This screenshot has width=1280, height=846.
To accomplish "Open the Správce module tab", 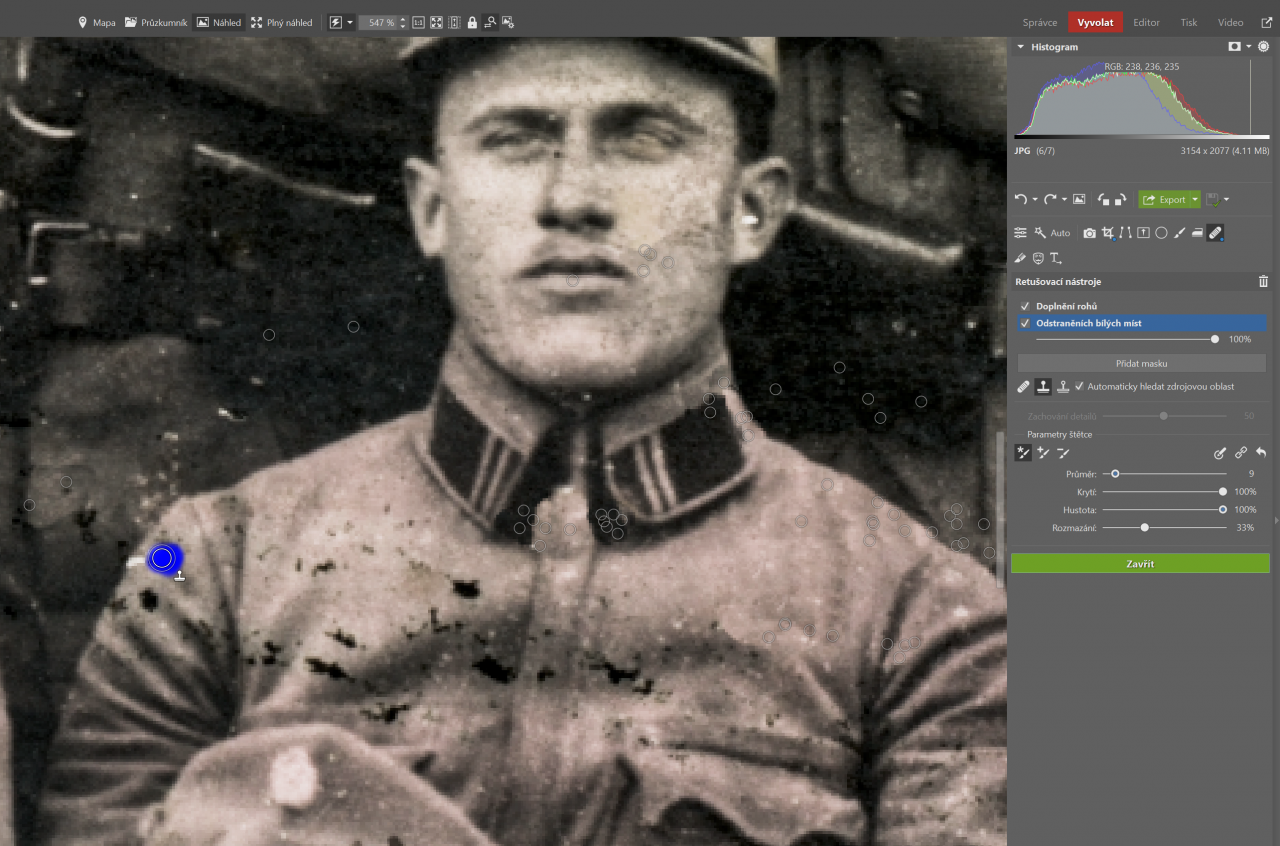I will 1040,22.
